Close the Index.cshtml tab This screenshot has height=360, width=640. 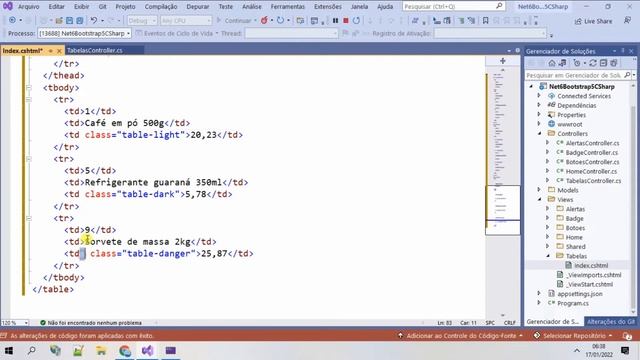coord(59,51)
